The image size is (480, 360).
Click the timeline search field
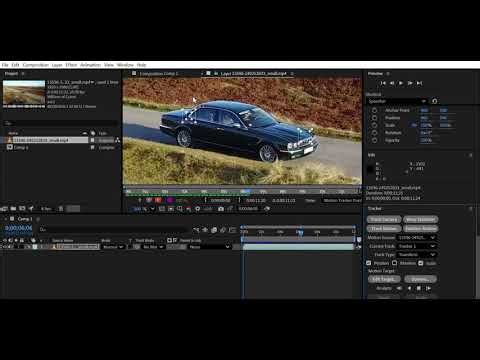click(x=113, y=229)
